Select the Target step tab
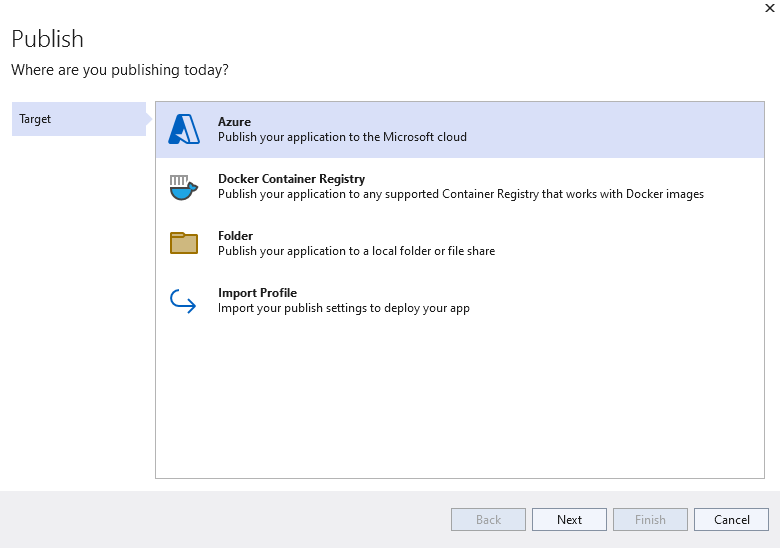The image size is (780, 548). pyautogui.click(x=79, y=119)
